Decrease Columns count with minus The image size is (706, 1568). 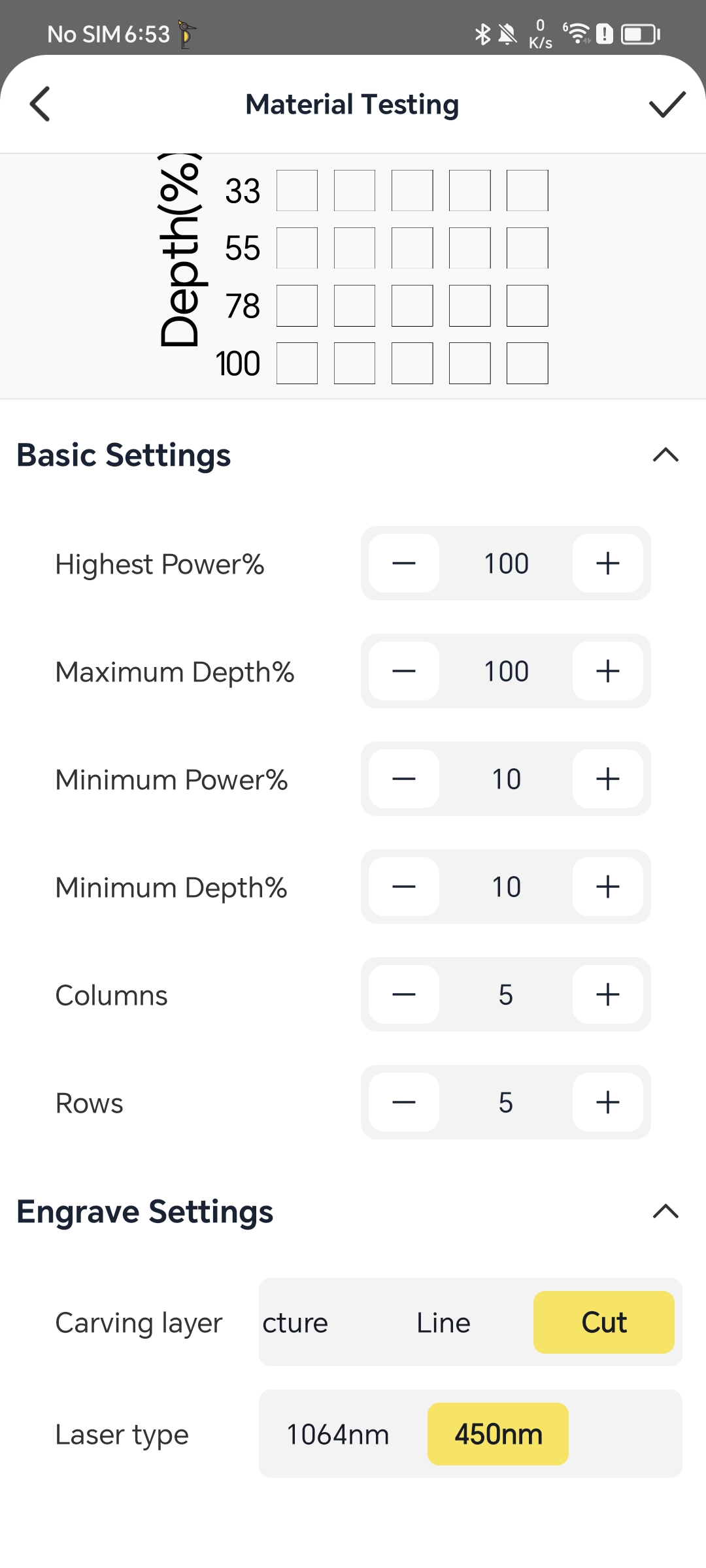tap(404, 994)
